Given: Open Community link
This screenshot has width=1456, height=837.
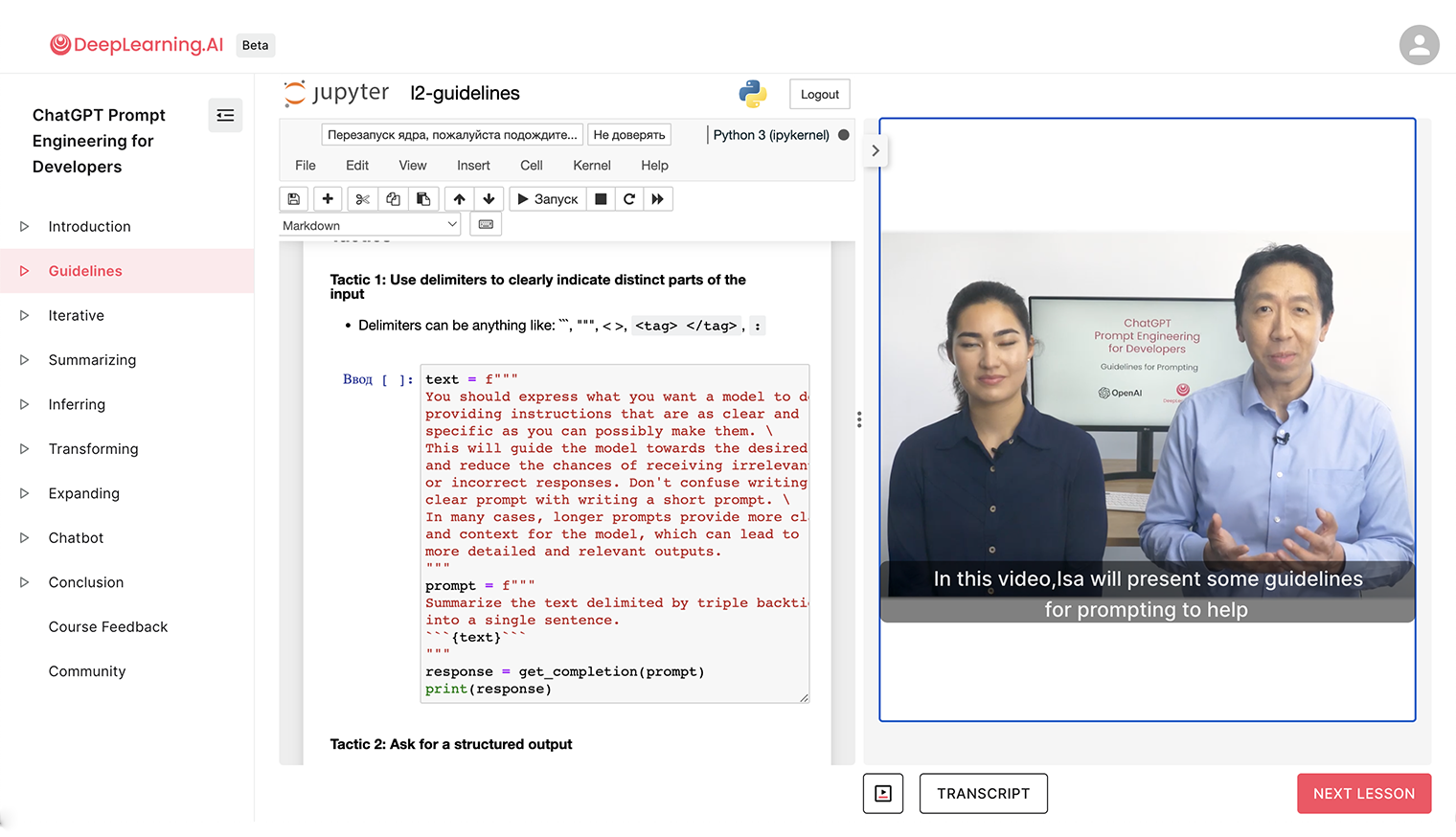Looking at the screenshot, I should click(87, 671).
